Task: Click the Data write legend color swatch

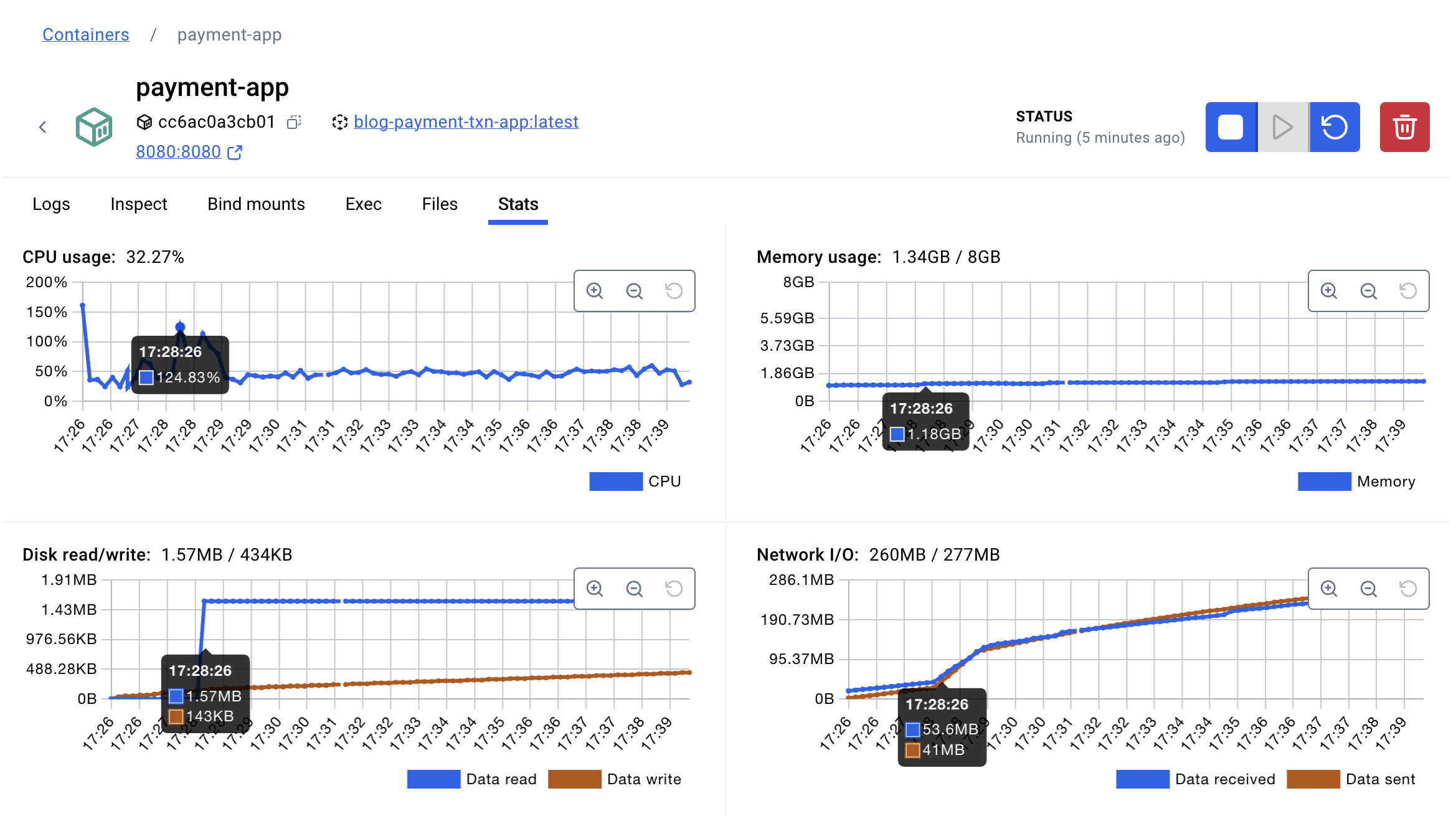Action: tap(574, 779)
